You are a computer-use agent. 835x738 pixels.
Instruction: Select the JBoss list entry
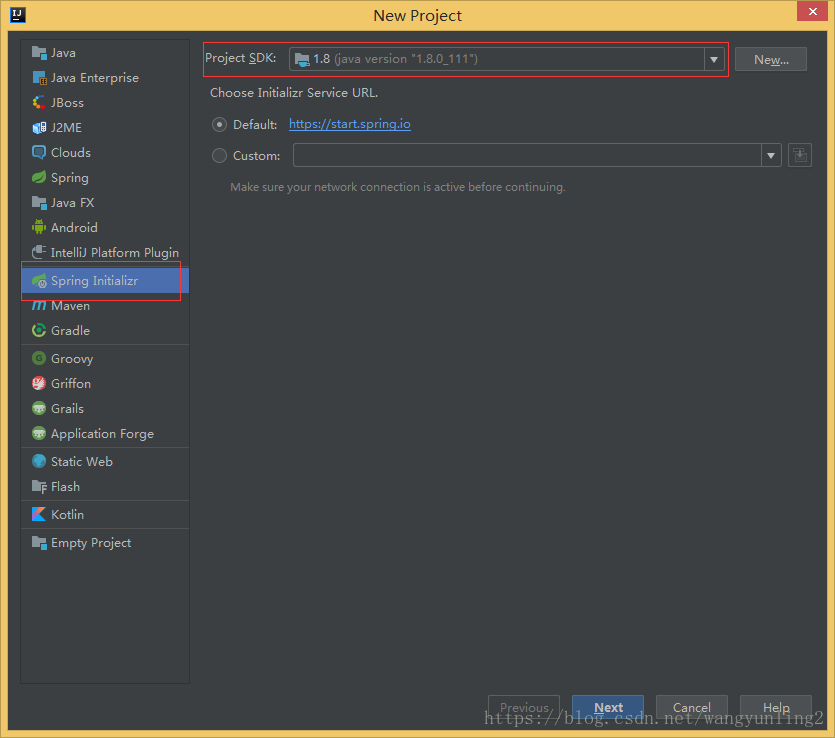point(105,103)
